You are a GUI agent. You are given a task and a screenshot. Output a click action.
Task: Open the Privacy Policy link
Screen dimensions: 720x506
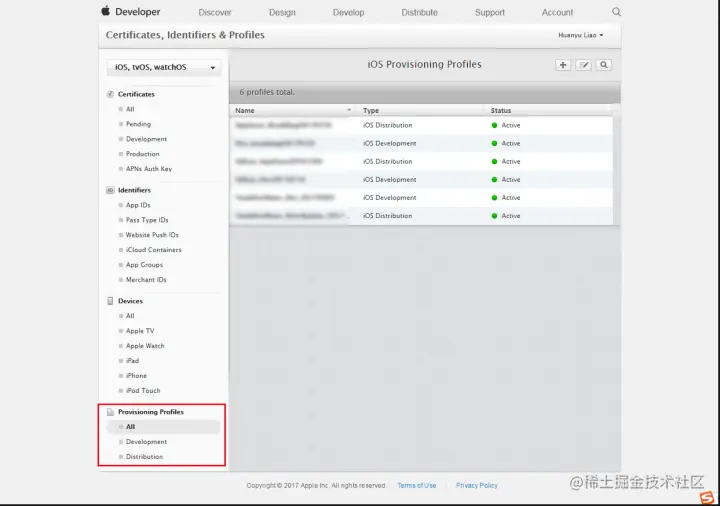click(x=477, y=485)
